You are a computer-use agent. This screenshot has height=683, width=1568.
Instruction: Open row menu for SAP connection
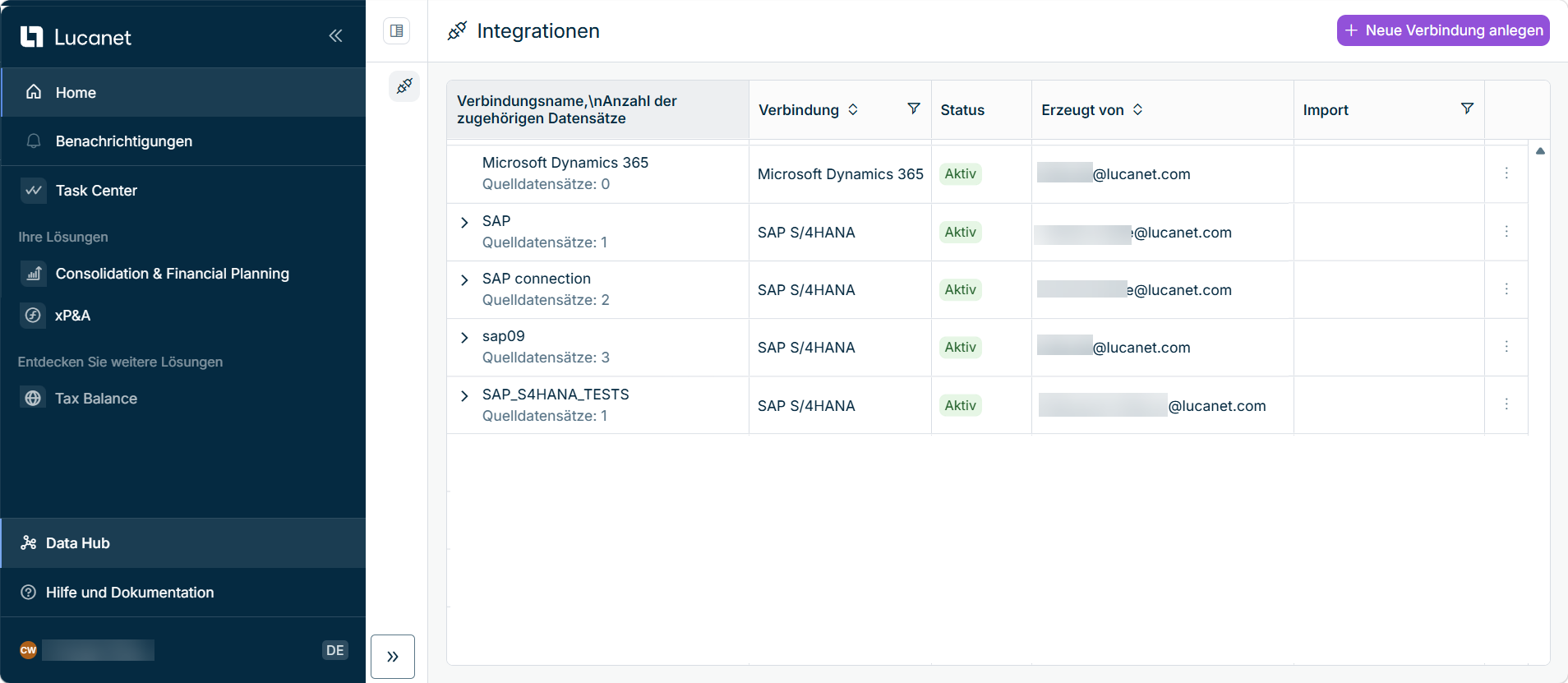(1506, 289)
